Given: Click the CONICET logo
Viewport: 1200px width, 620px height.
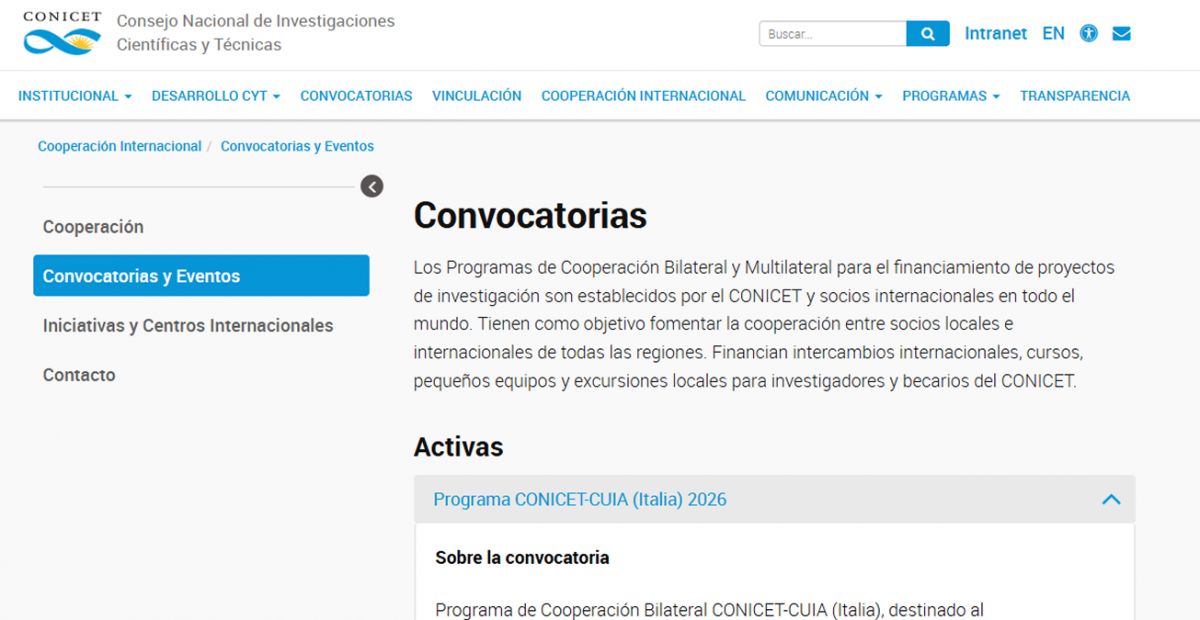Looking at the screenshot, I should coord(62,33).
